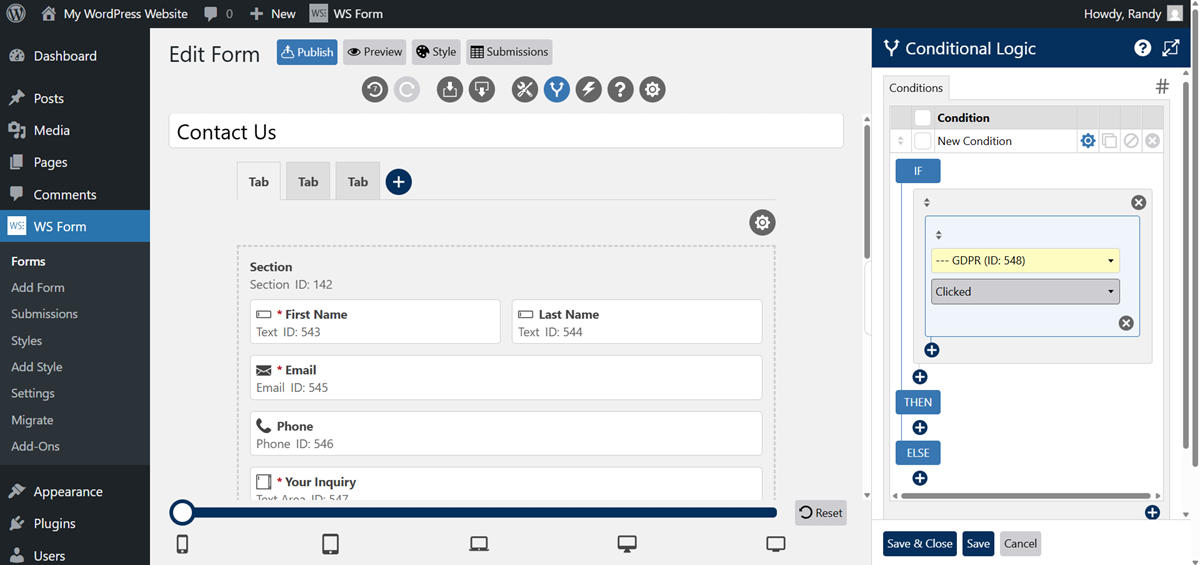Open form Settings gear in toolbar
Image resolution: width=1200 pixels, height=565 pixels.
point(653,90)
